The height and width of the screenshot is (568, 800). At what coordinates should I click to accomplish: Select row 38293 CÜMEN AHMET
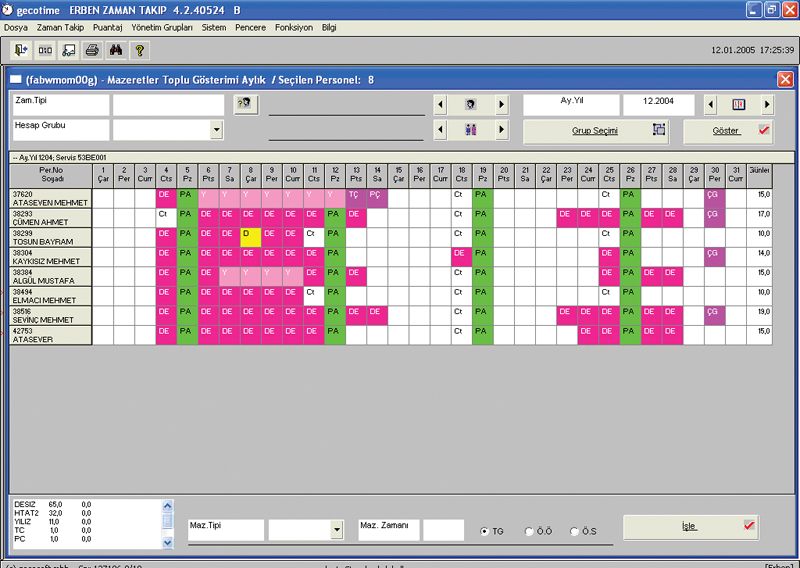51,218
